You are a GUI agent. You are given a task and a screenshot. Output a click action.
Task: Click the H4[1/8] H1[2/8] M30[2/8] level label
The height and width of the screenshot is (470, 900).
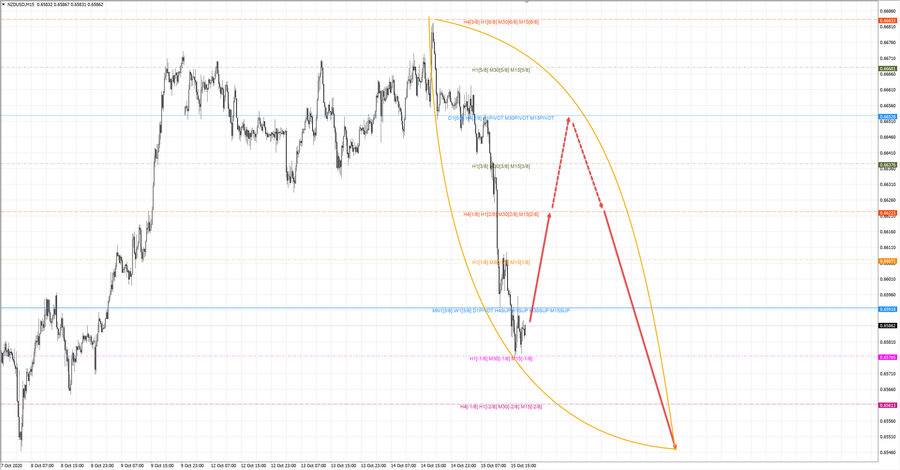pyautogui.click(x=501, y=214)
